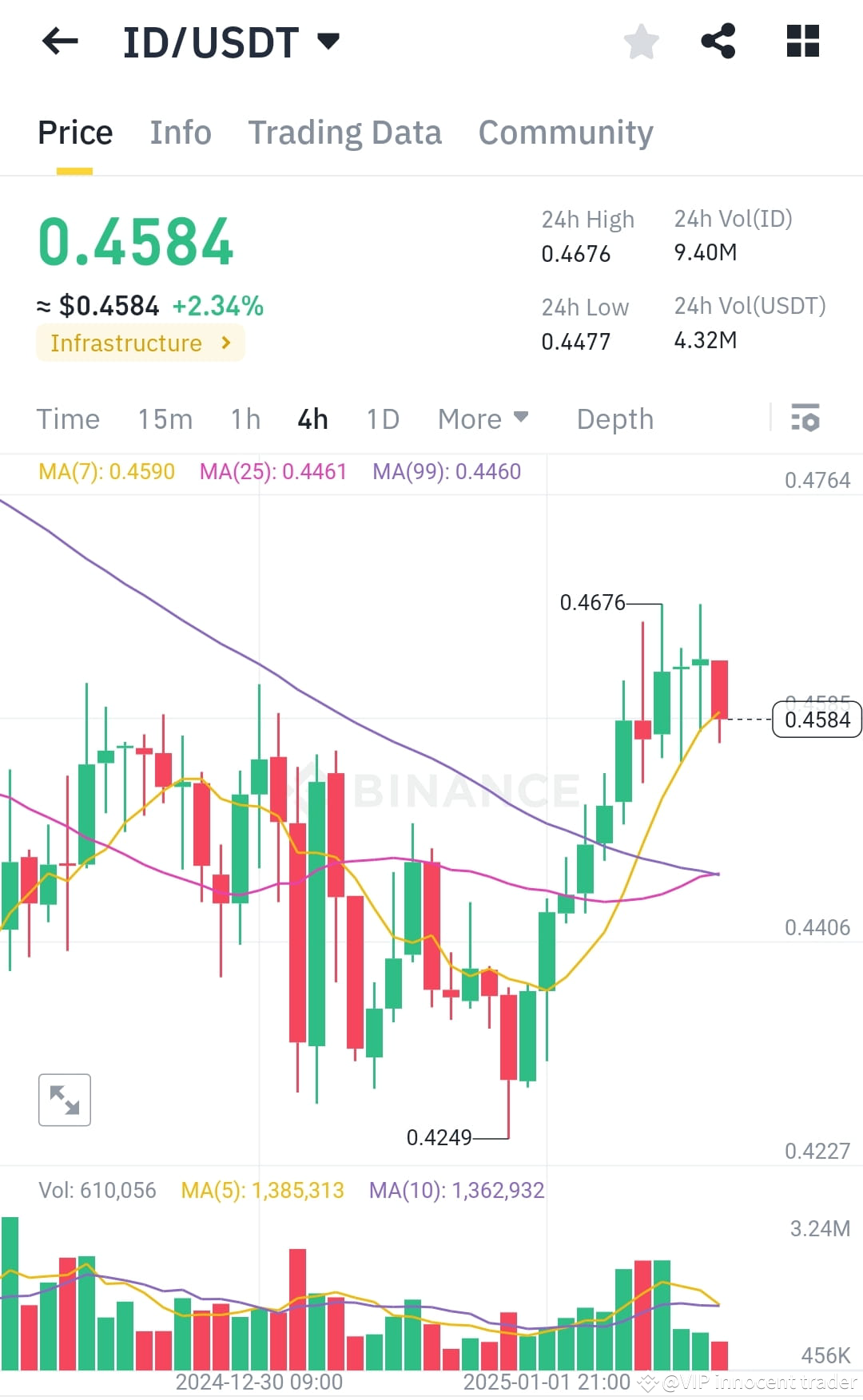This screenshot has width=863, height=1400.
Task: Open chart indicator settings icon
Action: (805, 418)
